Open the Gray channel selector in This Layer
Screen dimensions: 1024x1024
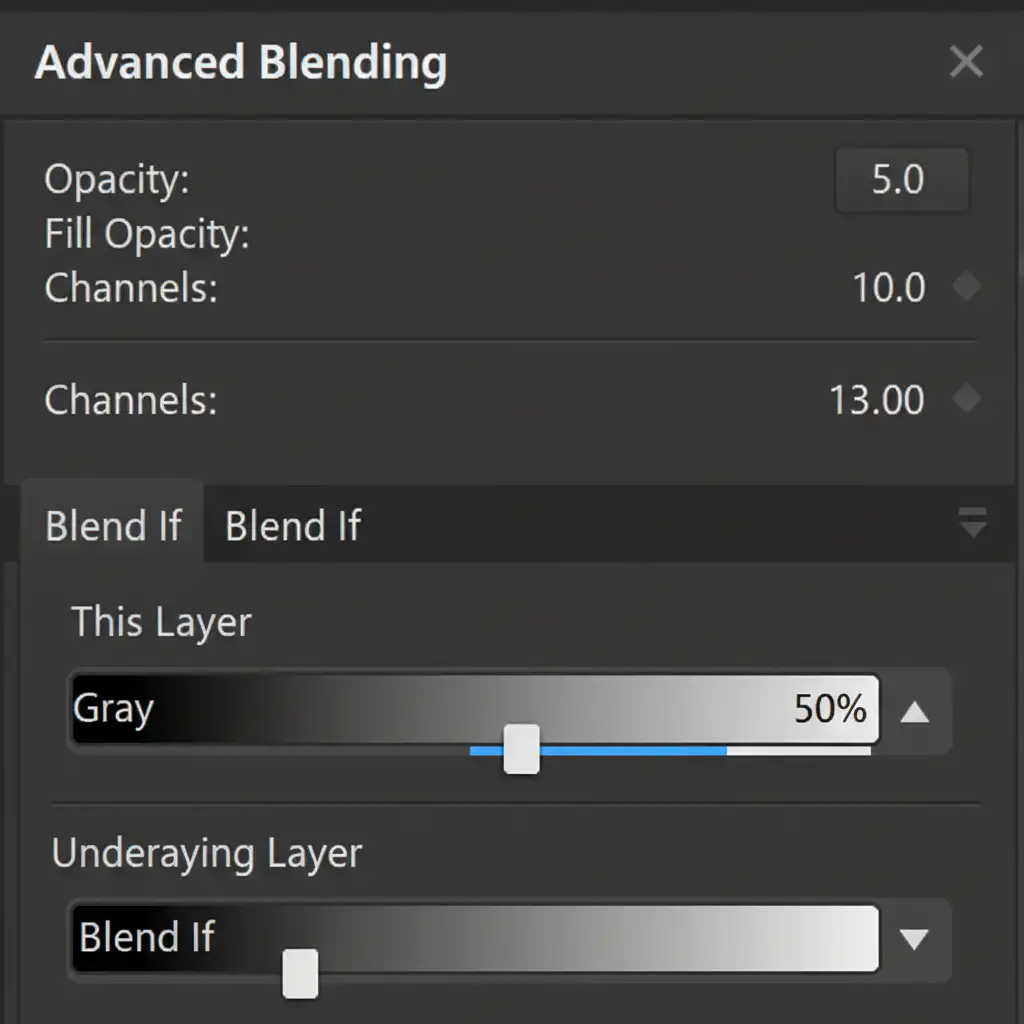coord(114,710)
